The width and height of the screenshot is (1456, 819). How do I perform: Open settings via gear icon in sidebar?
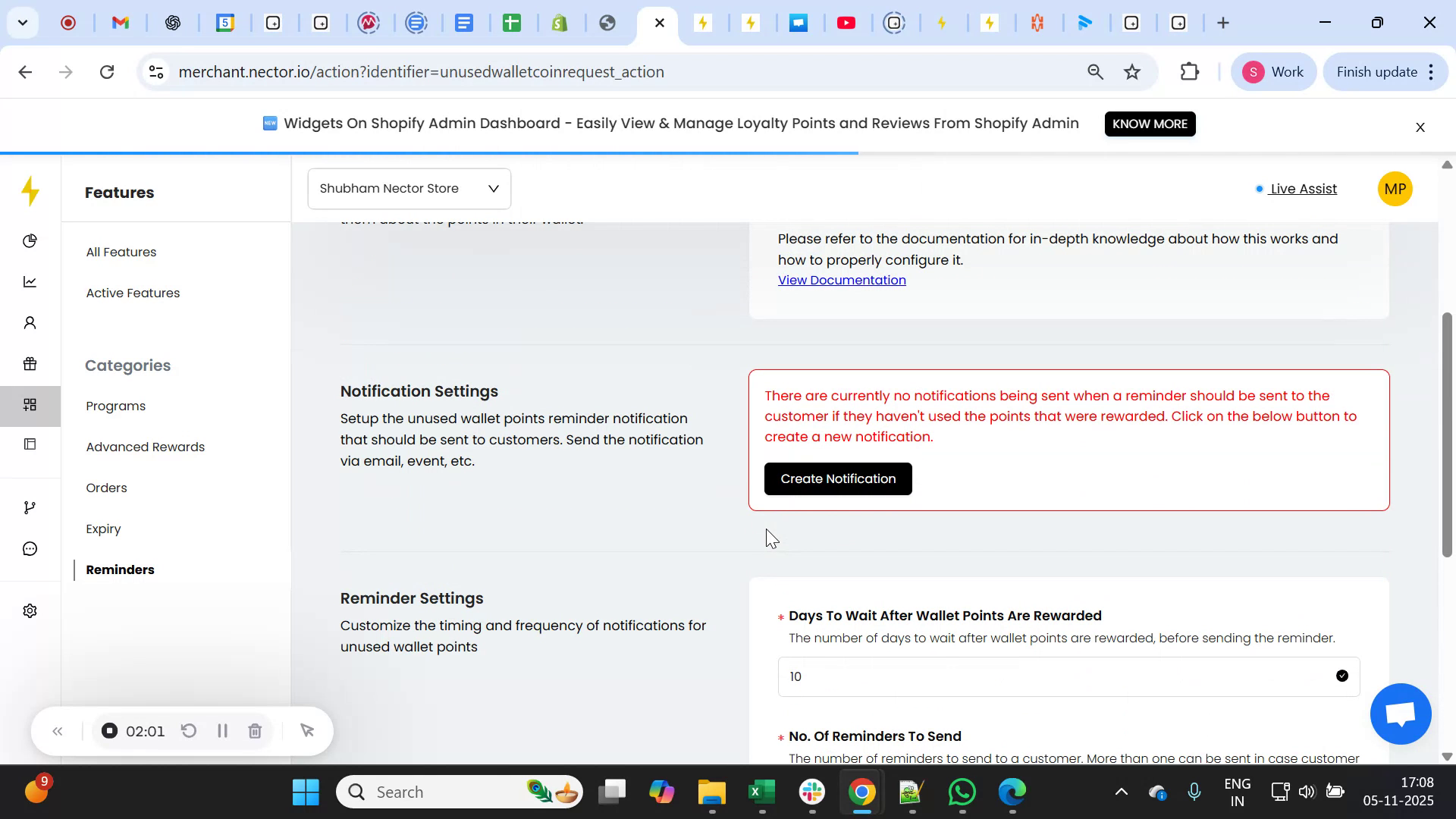coord(30,610)
